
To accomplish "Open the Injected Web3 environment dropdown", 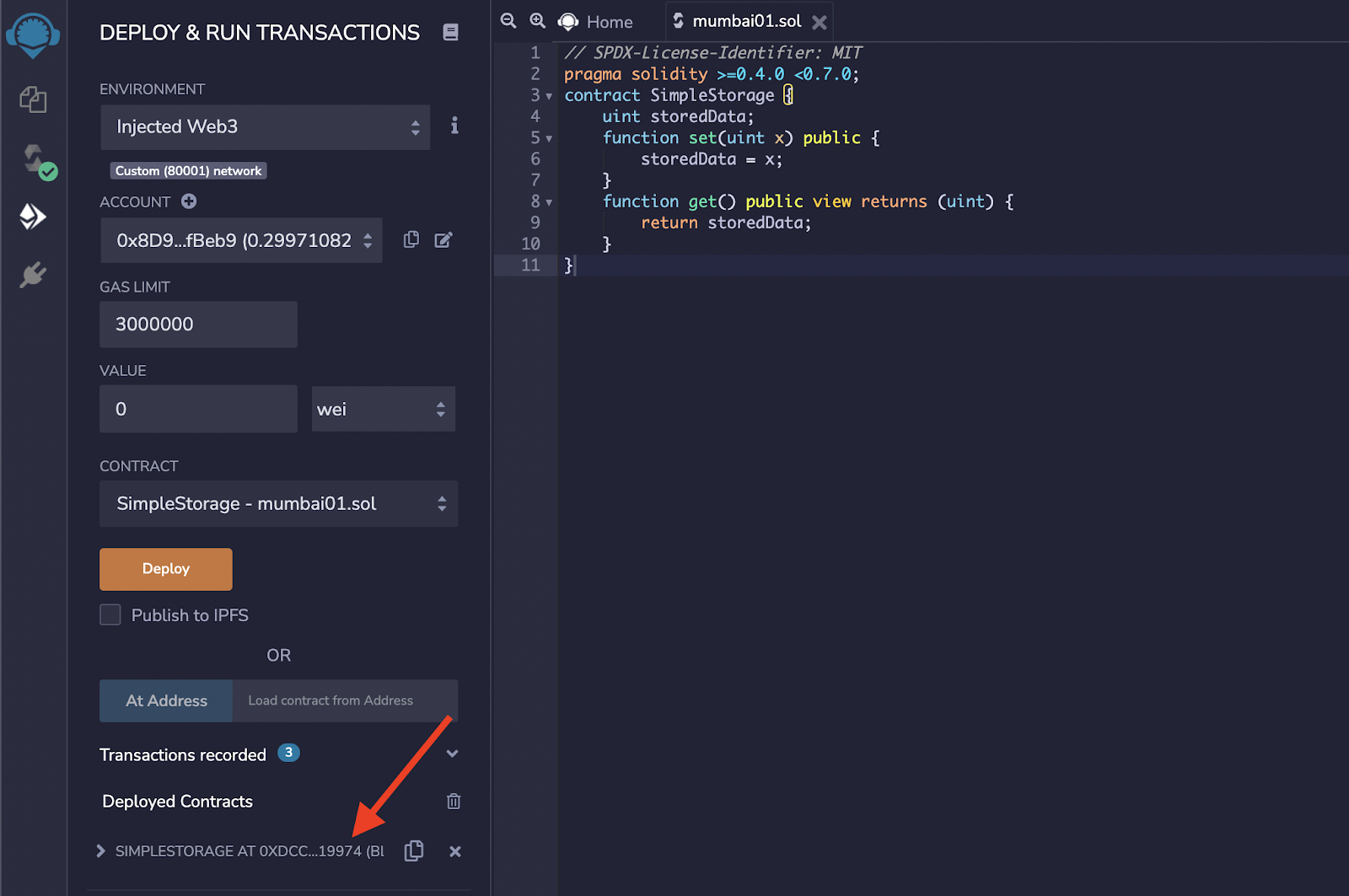I will point(265,127).
